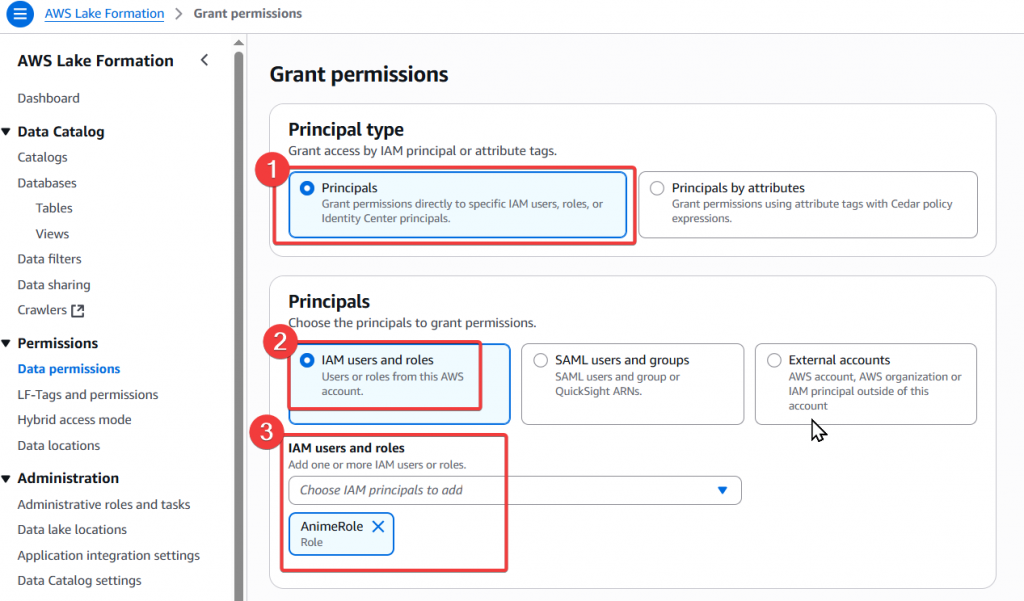Screen dimensions: 1024x601
Task: Collapse the sidebar with the chevron icon
Action: 204,60
